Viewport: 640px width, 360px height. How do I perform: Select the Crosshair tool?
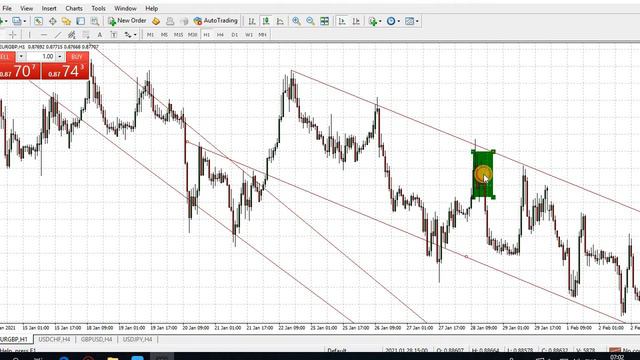(x=13, y=35)
